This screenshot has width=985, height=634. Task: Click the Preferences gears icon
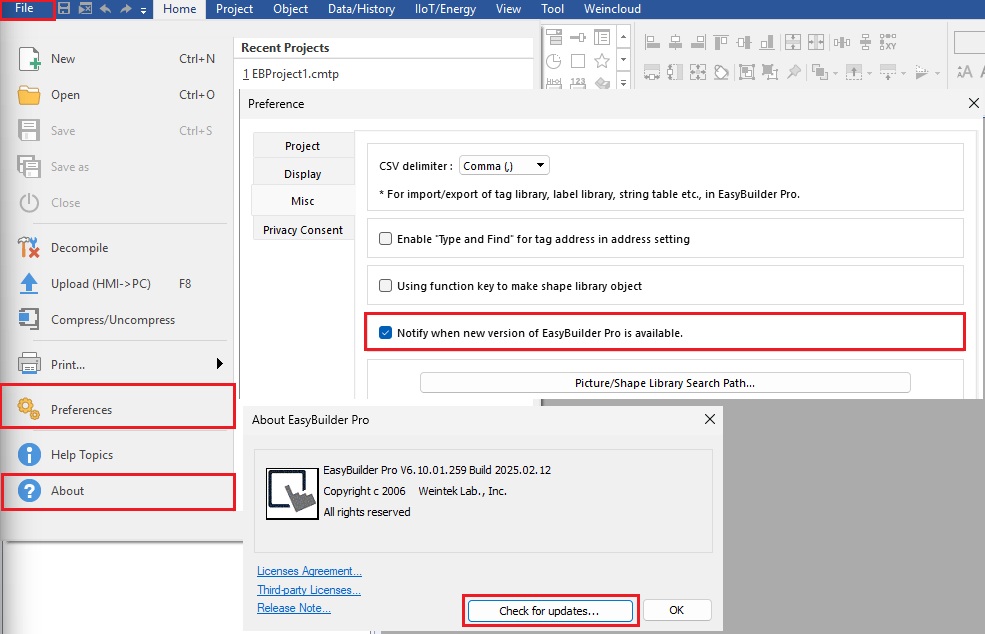[30, 409]
